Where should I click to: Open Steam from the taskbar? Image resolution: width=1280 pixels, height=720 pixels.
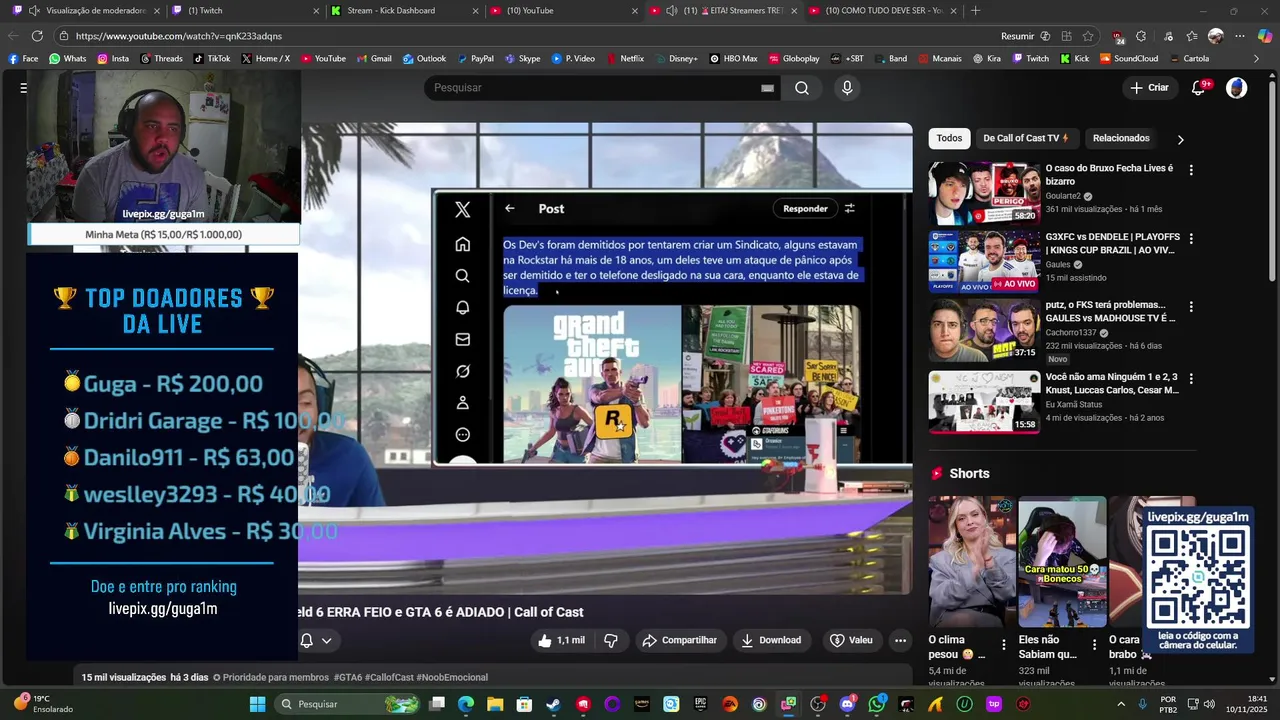(553, 704)
